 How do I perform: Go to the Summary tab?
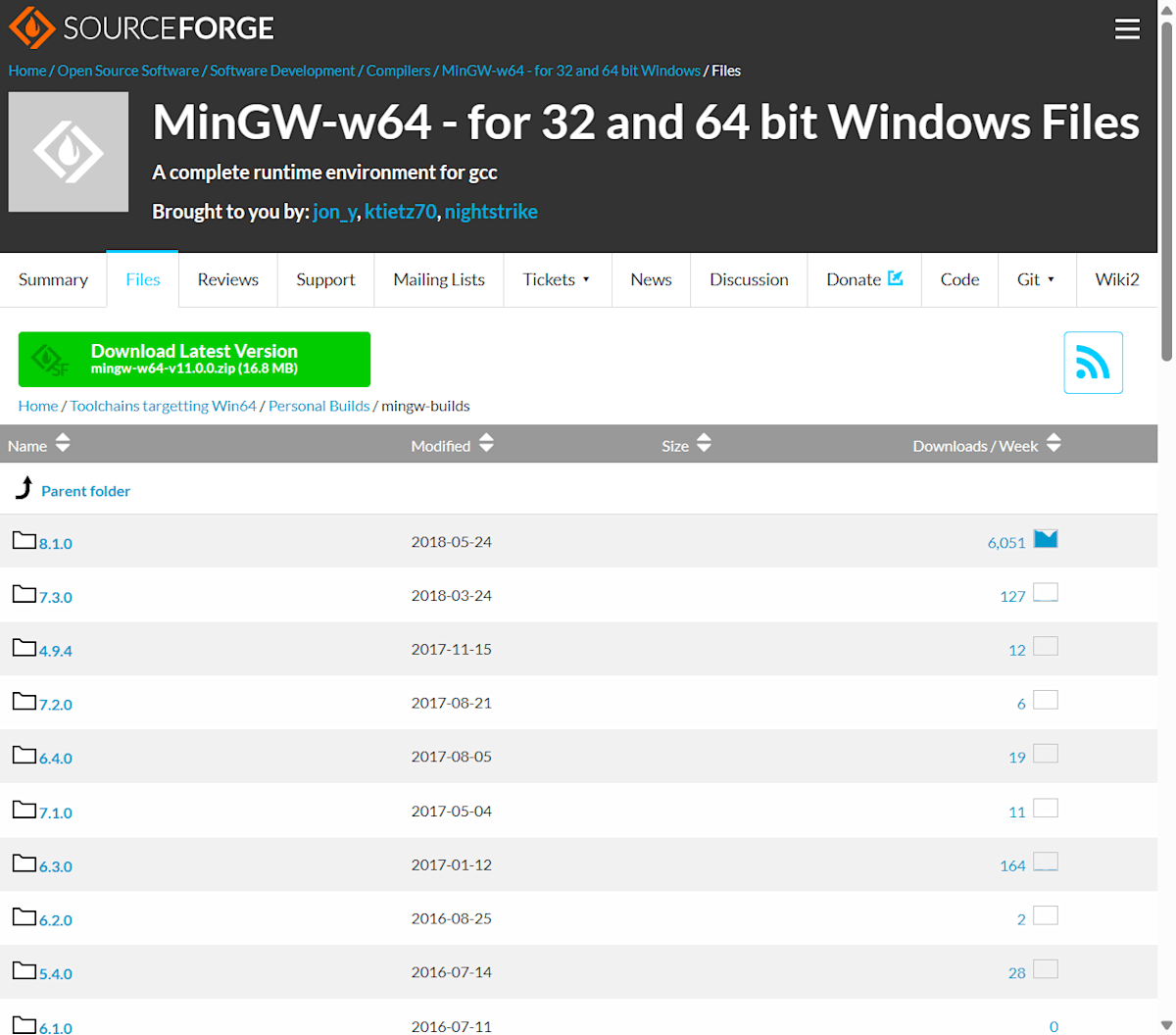pyautogui.click(x=53, y=279)
